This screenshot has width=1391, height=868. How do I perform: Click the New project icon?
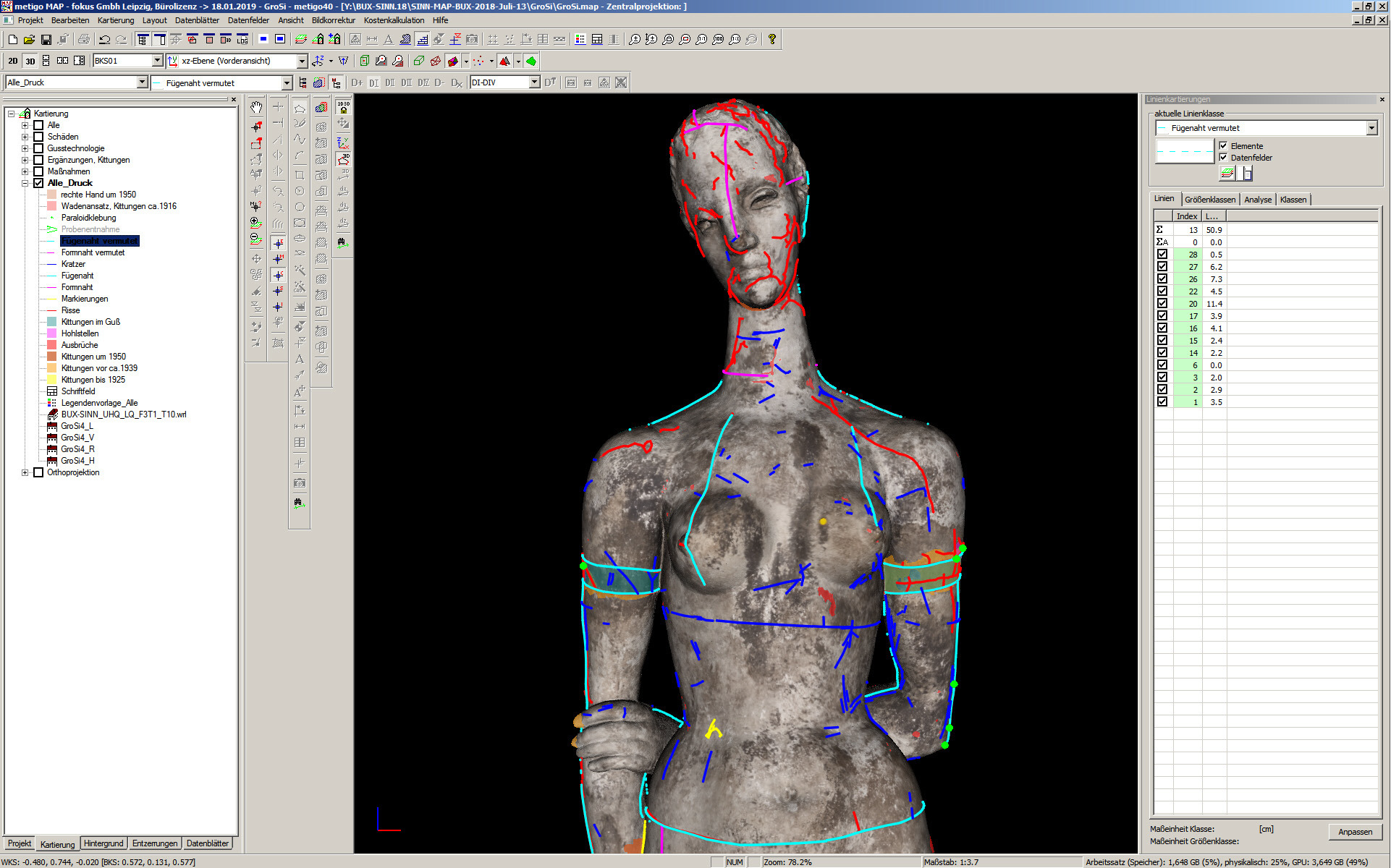pyautogui.click(x=12, y=39)
